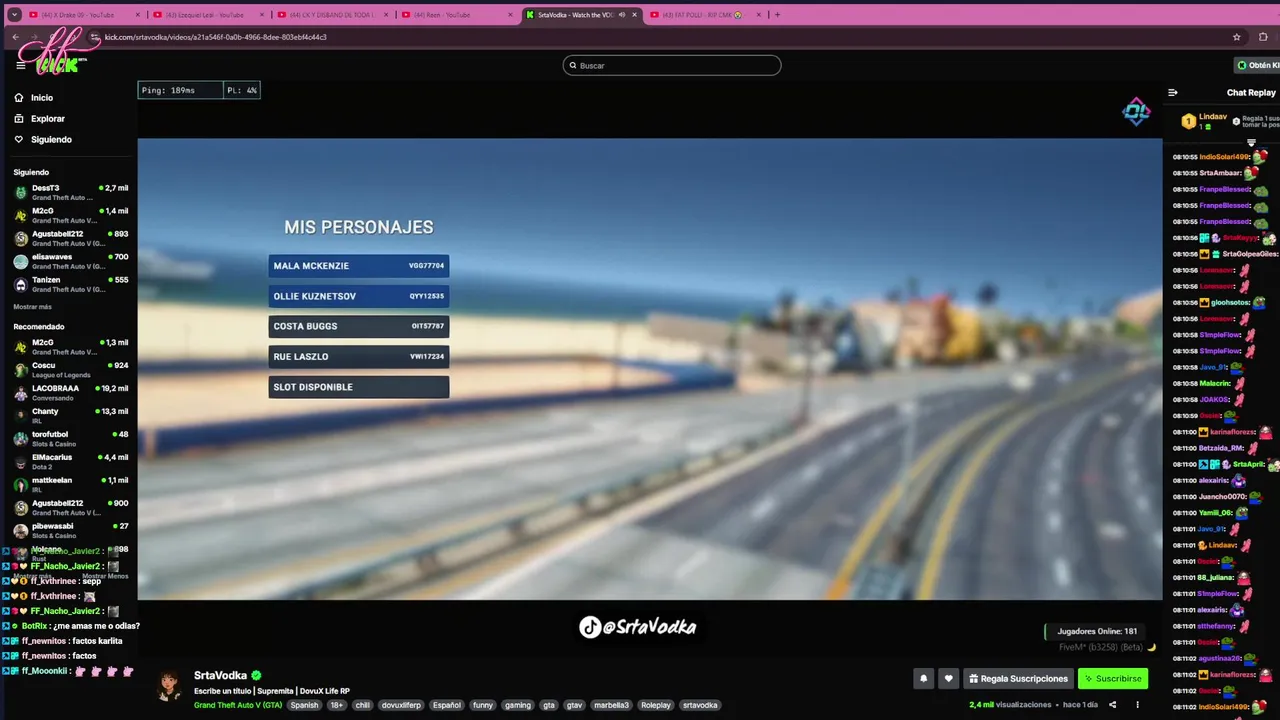This screenshot has width=1280, height=720.
Task: Click the share icon near view count
Action: pos(1112,705)
